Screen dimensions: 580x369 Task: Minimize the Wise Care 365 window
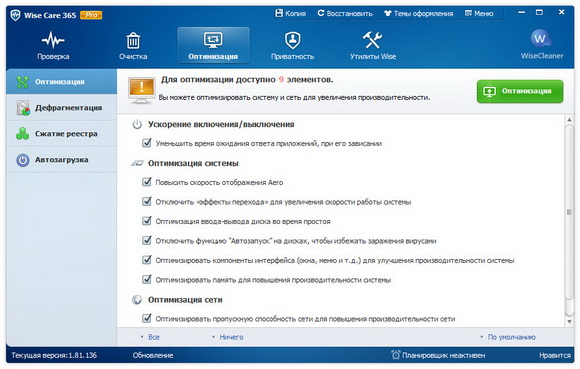(x=522, y=12)
